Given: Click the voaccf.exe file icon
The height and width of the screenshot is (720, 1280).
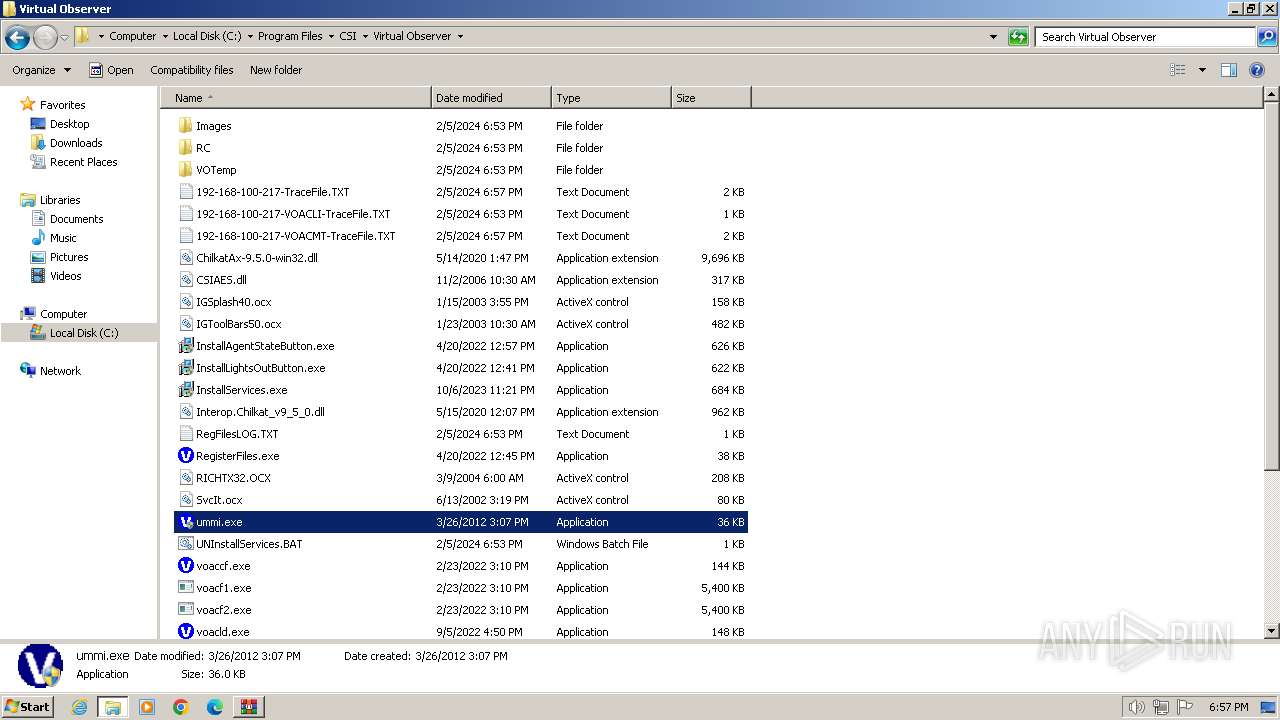Looking at the screenshot, I should pyautogui.click(x=185, y=566).
